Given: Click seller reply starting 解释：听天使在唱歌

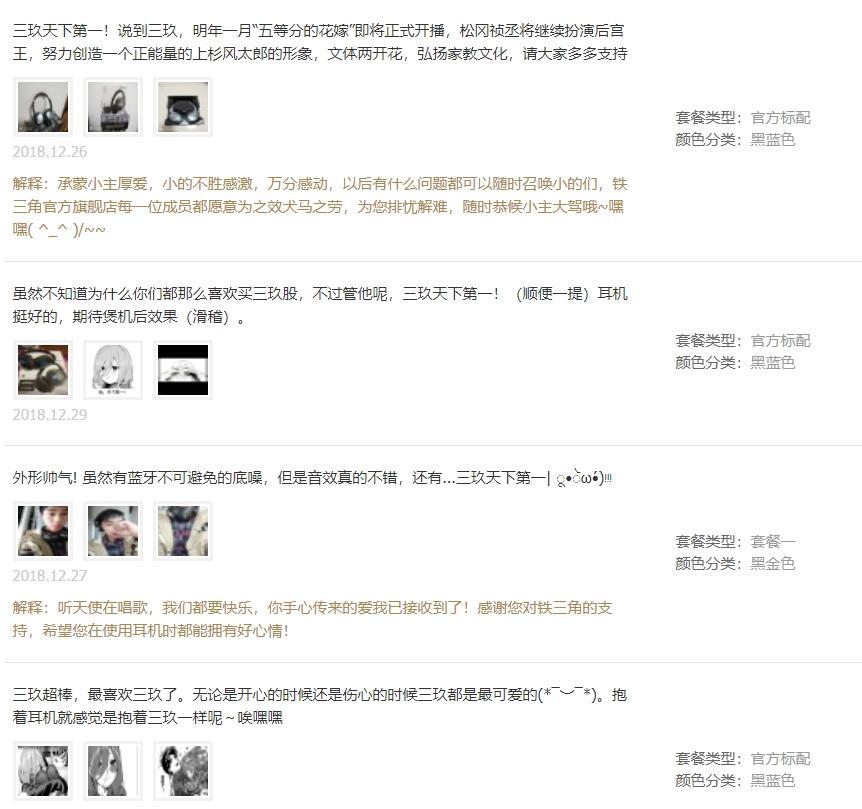Looking at the screenshot, I should point(312,619).
